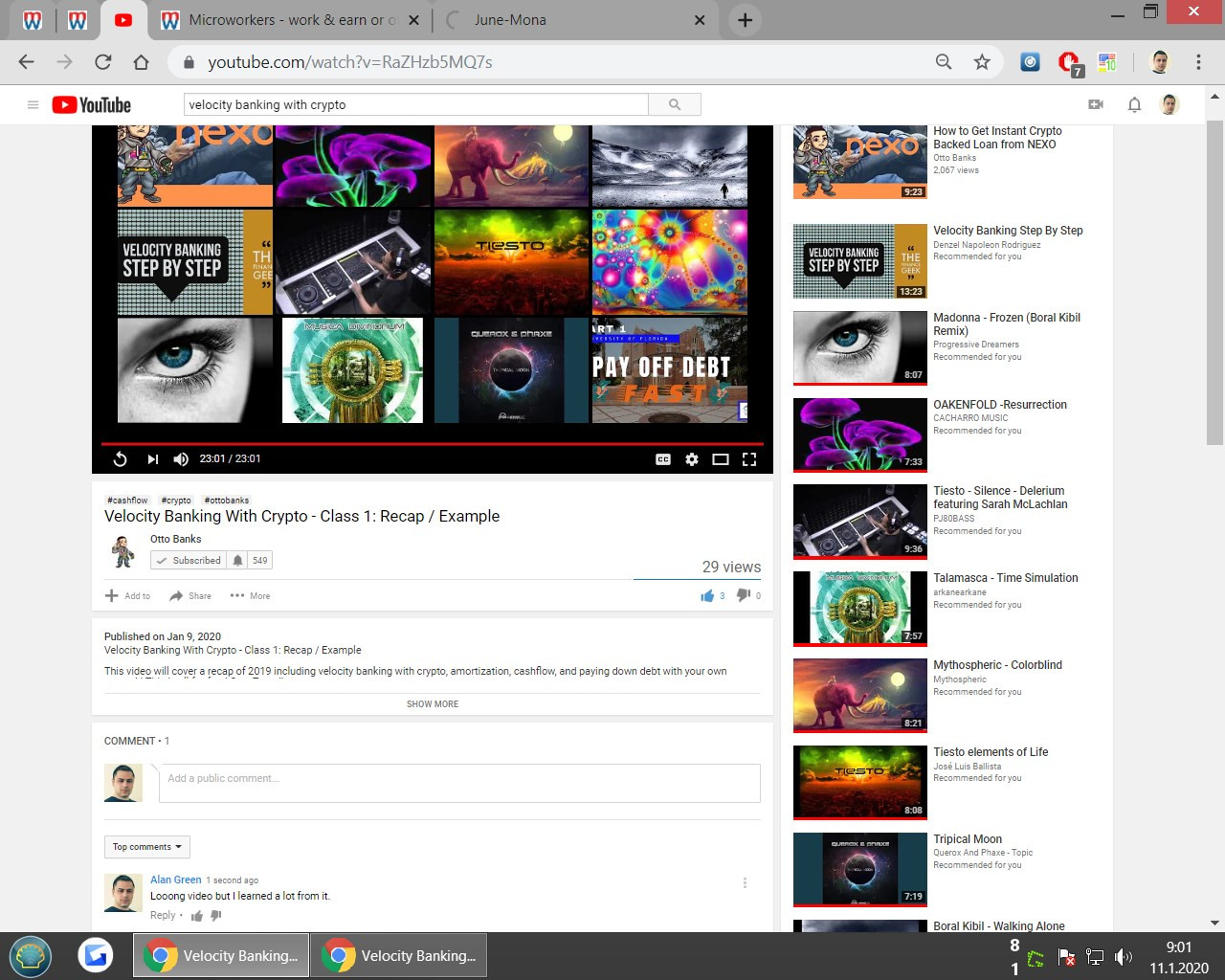Viewport: 1225px width, 980px height.
Task: Click the Share arrow button
Action: pos(190,595)
